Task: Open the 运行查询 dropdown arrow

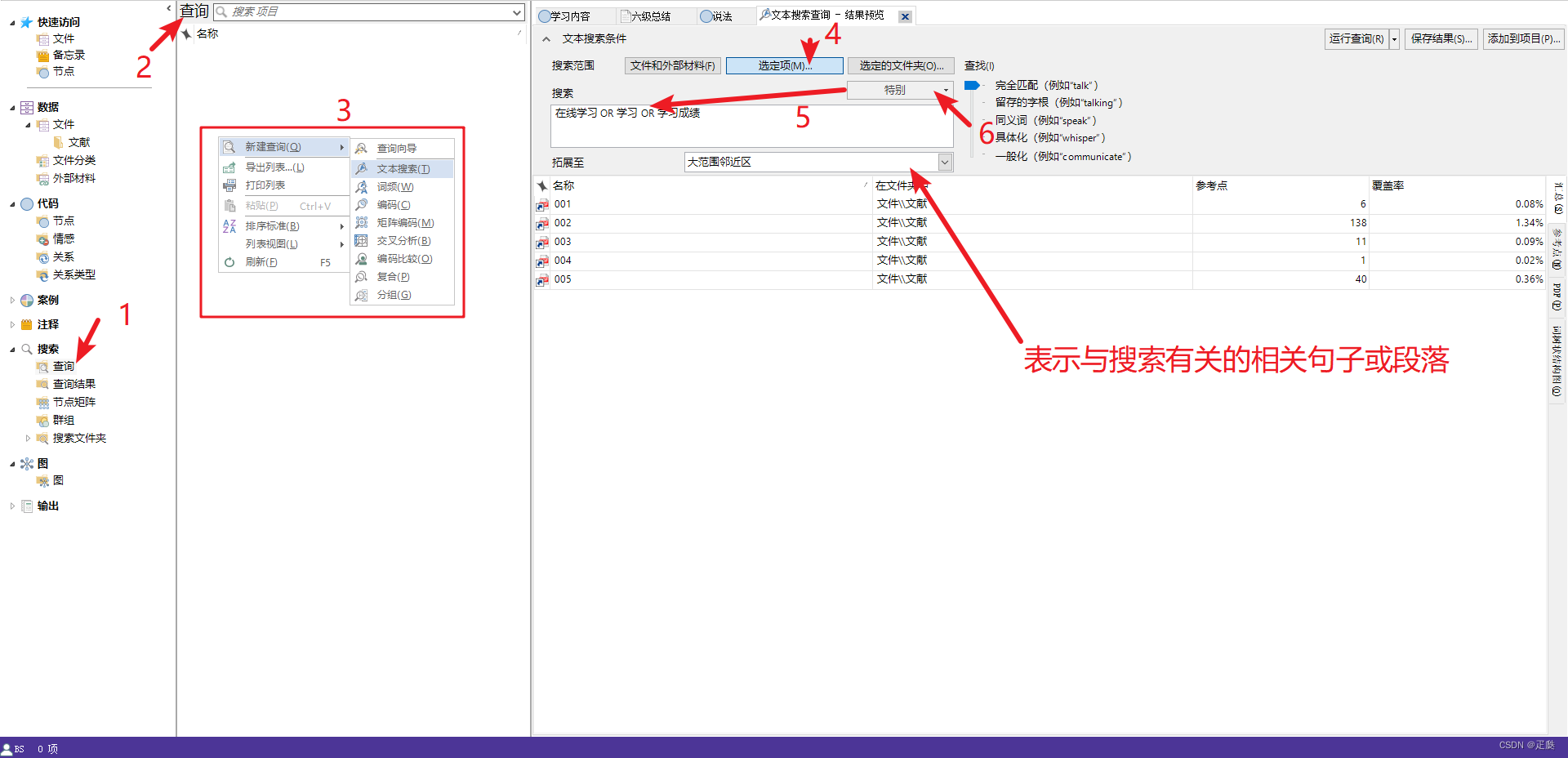Action: (1394, 39)
